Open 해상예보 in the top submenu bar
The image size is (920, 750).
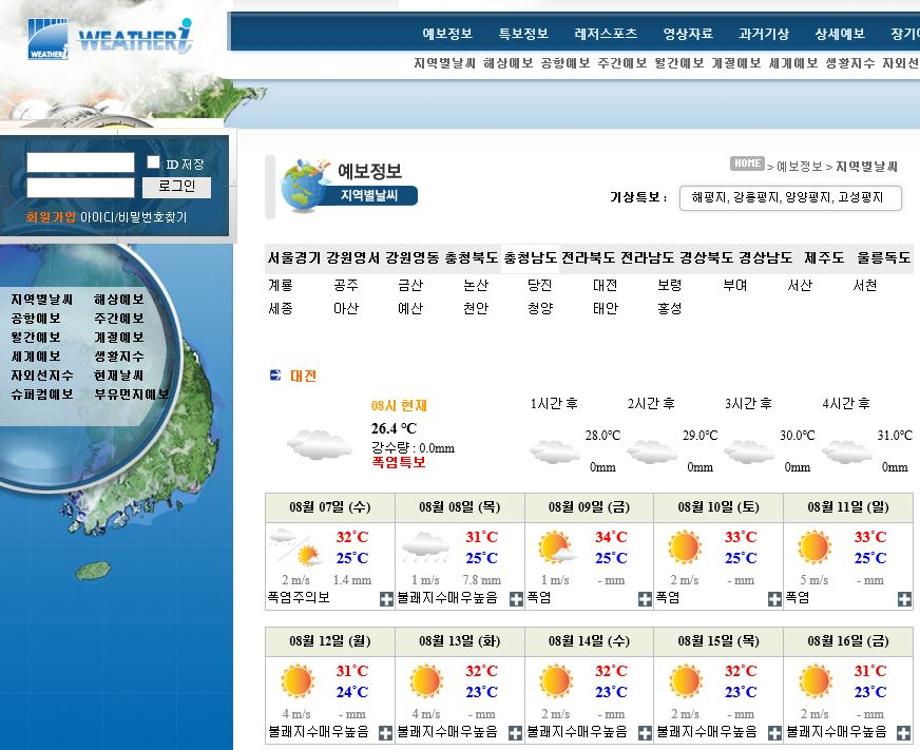pos(508,63)
